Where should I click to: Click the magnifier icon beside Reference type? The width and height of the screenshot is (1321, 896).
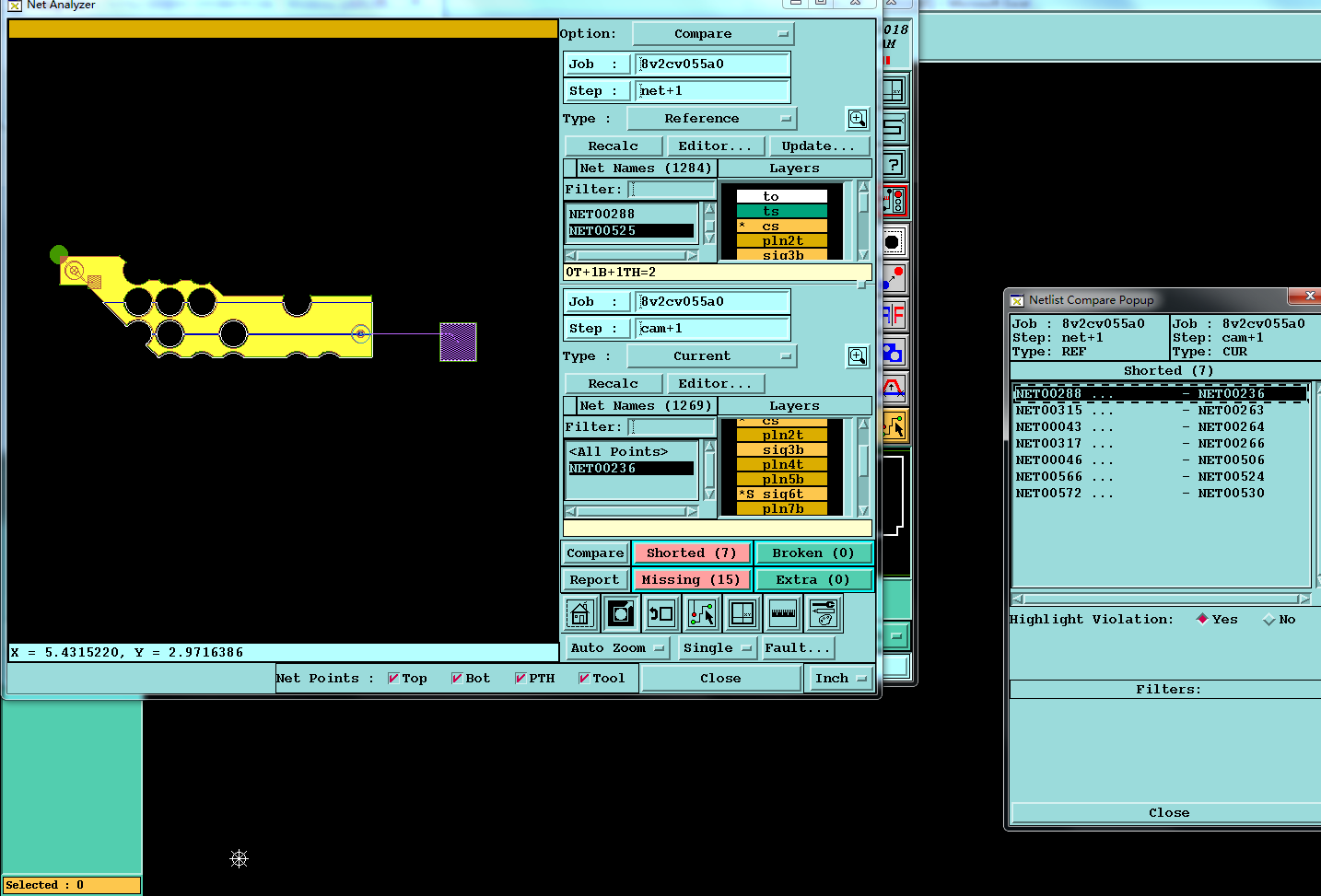(x=858, y=119)
